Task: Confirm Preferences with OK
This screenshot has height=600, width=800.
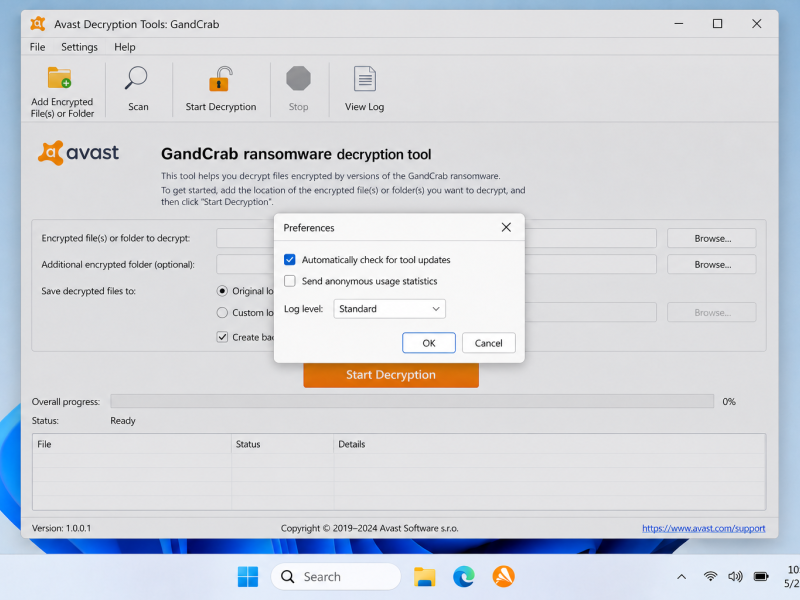Action: coord(429,343)
